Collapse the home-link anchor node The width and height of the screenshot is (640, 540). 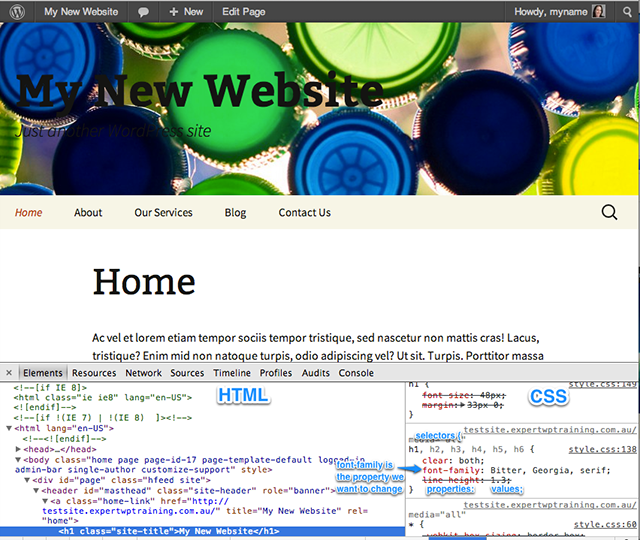45,501
